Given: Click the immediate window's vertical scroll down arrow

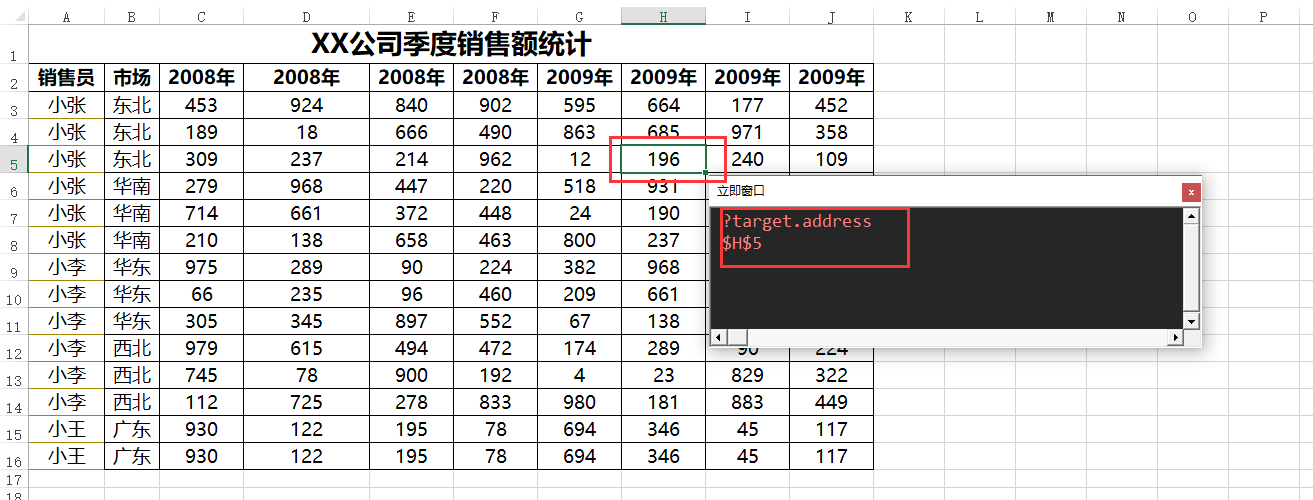Looking at the screenshot, I should (1190, 320).
